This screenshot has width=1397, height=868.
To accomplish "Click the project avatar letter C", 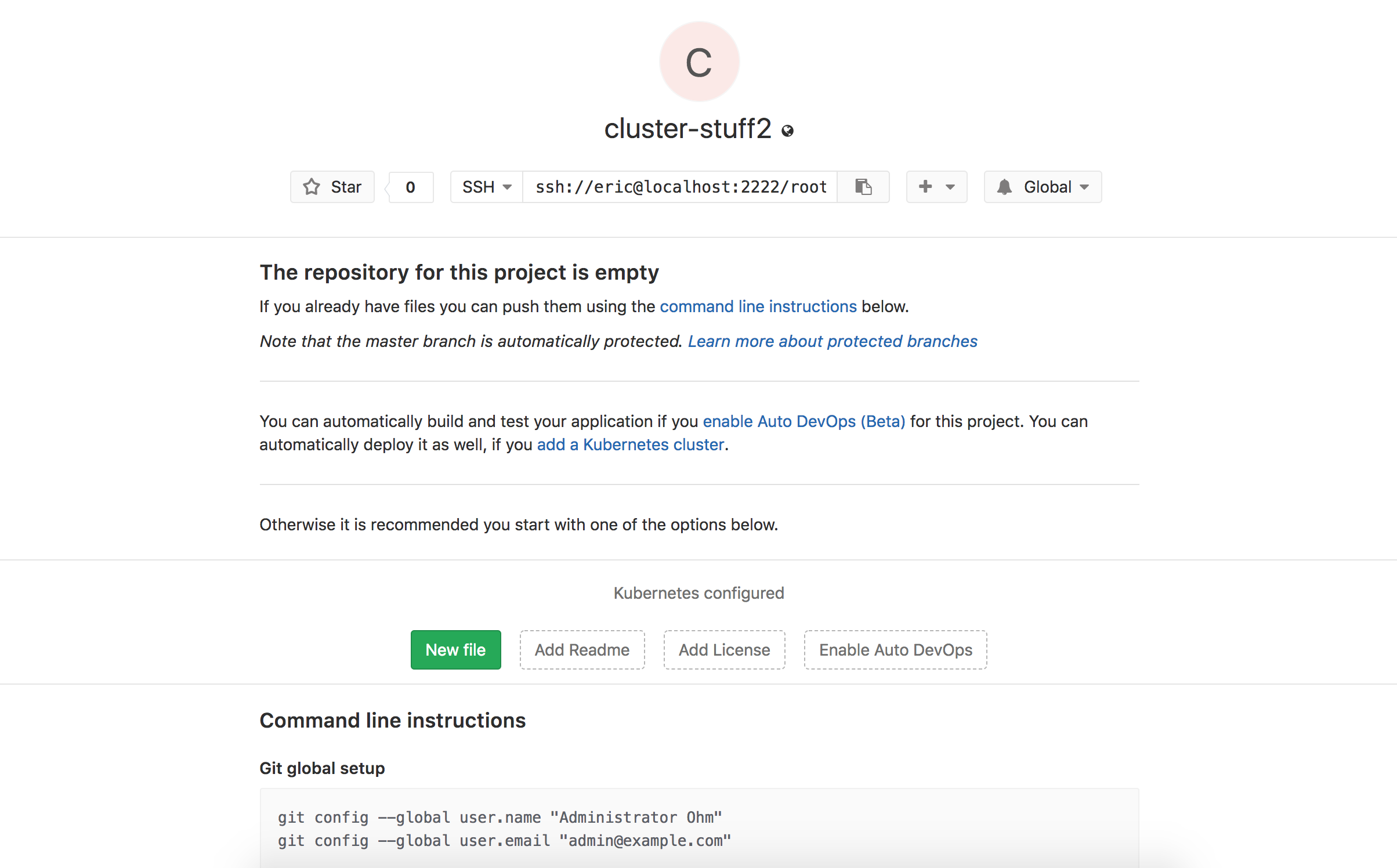I will [699, 62].
